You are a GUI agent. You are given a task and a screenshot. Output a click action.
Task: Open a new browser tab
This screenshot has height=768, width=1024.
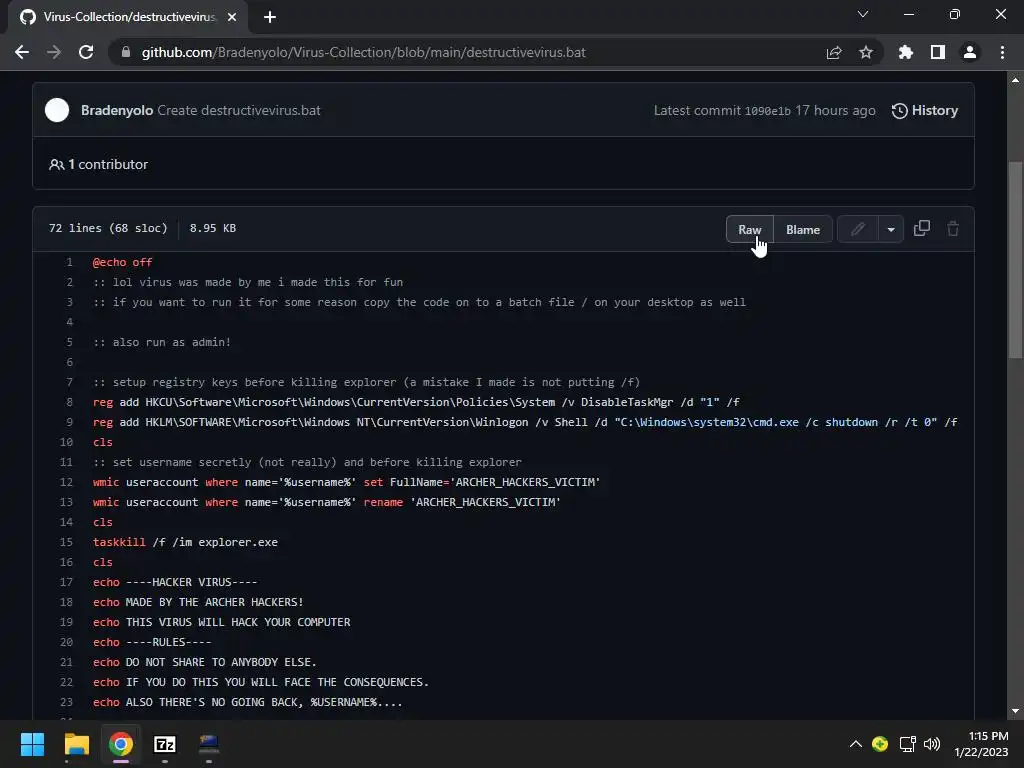click(270, 17)
